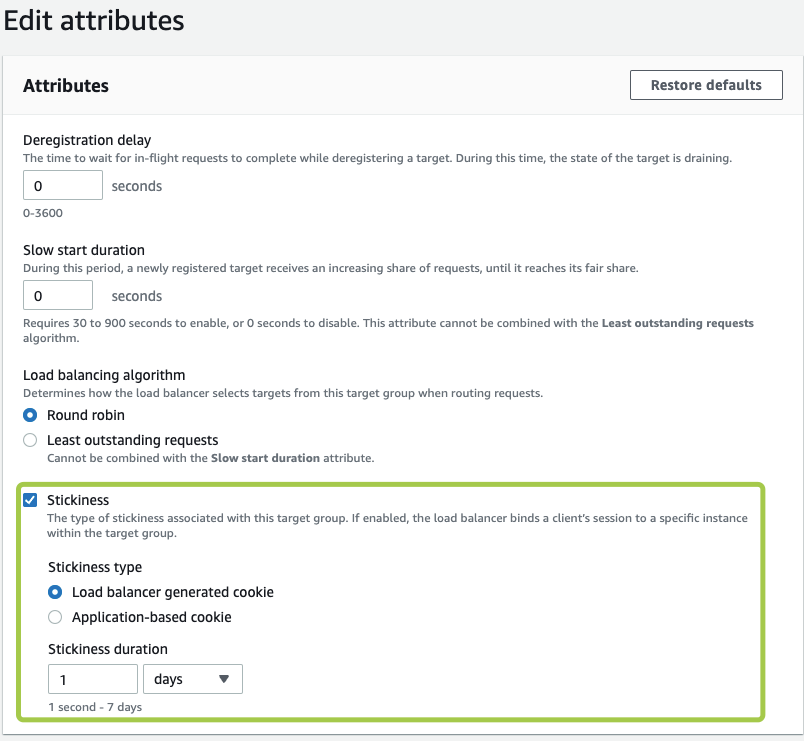Screen dimensions: 804x741
Task: Select the Round robin algorithm option
Action: coord(31,415)
